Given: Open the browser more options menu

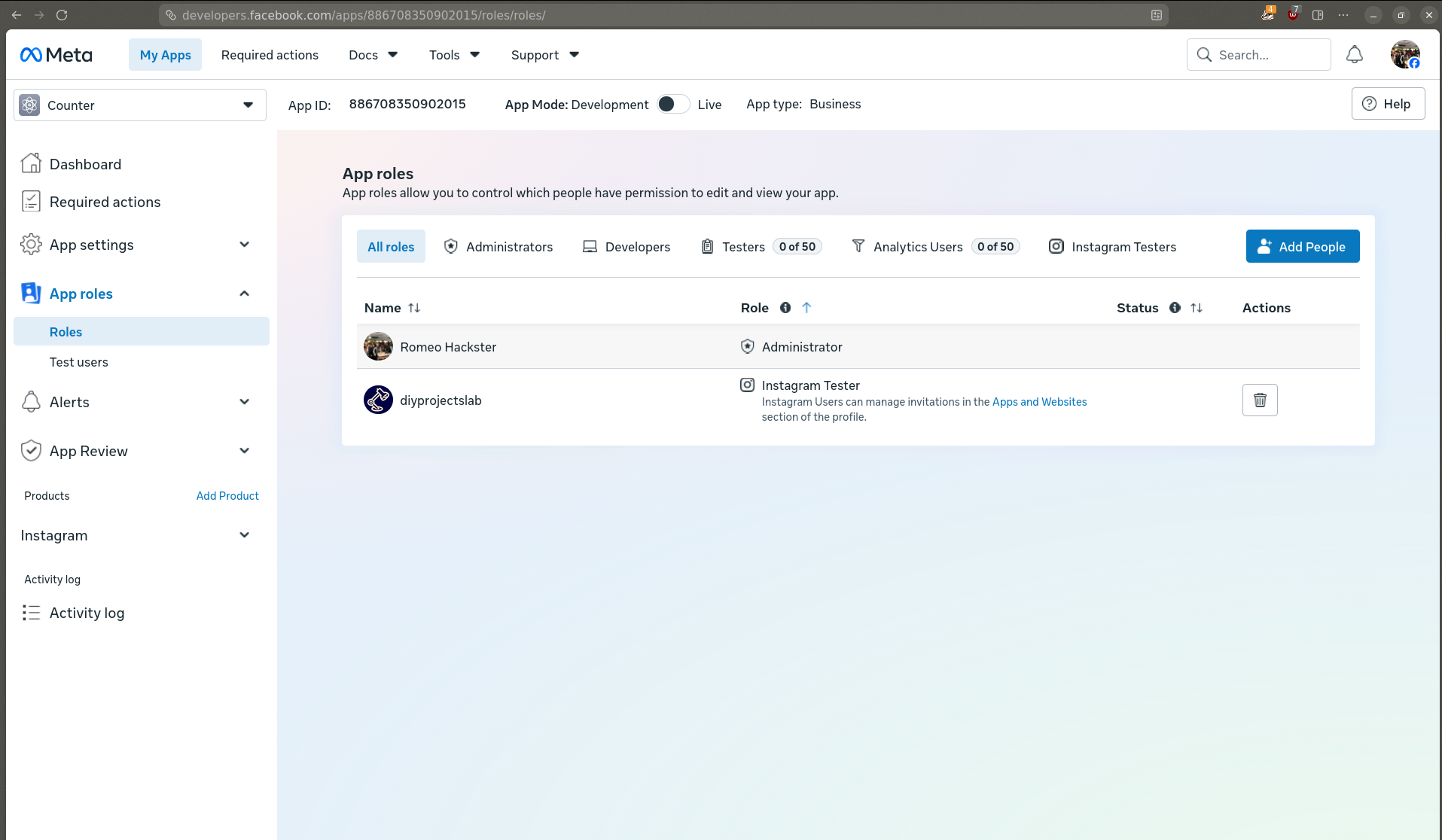Looking at the screenshot, I should tap(1343, 15).
